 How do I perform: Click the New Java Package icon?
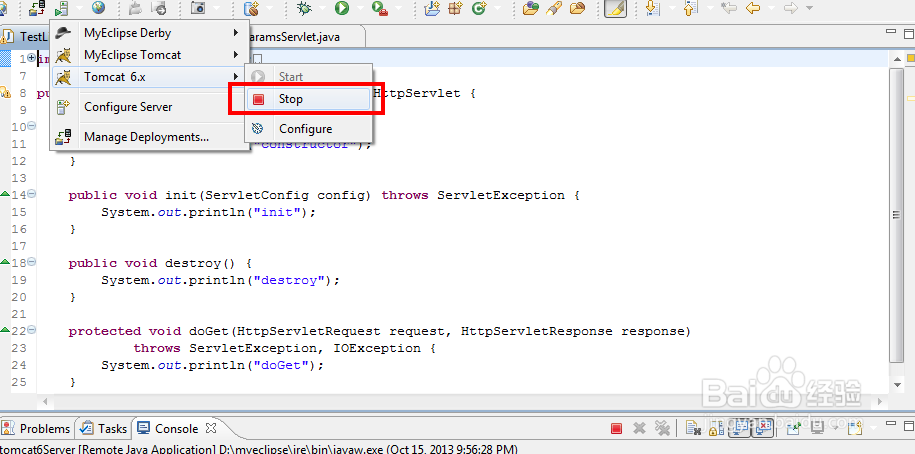(455, 8)
